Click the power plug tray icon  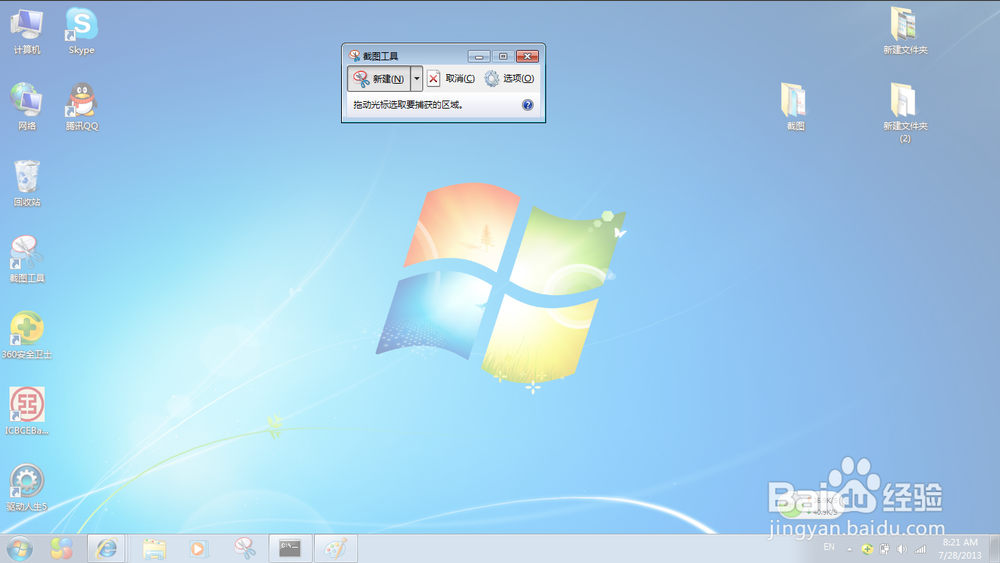point(885,549)
